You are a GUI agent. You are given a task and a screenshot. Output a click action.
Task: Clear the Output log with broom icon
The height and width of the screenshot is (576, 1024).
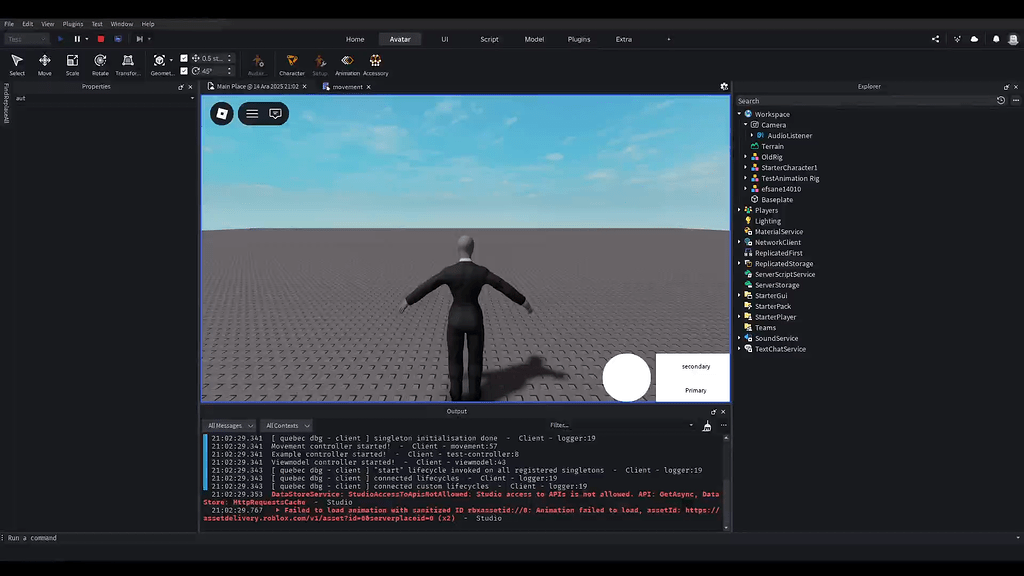coord(707,427)
